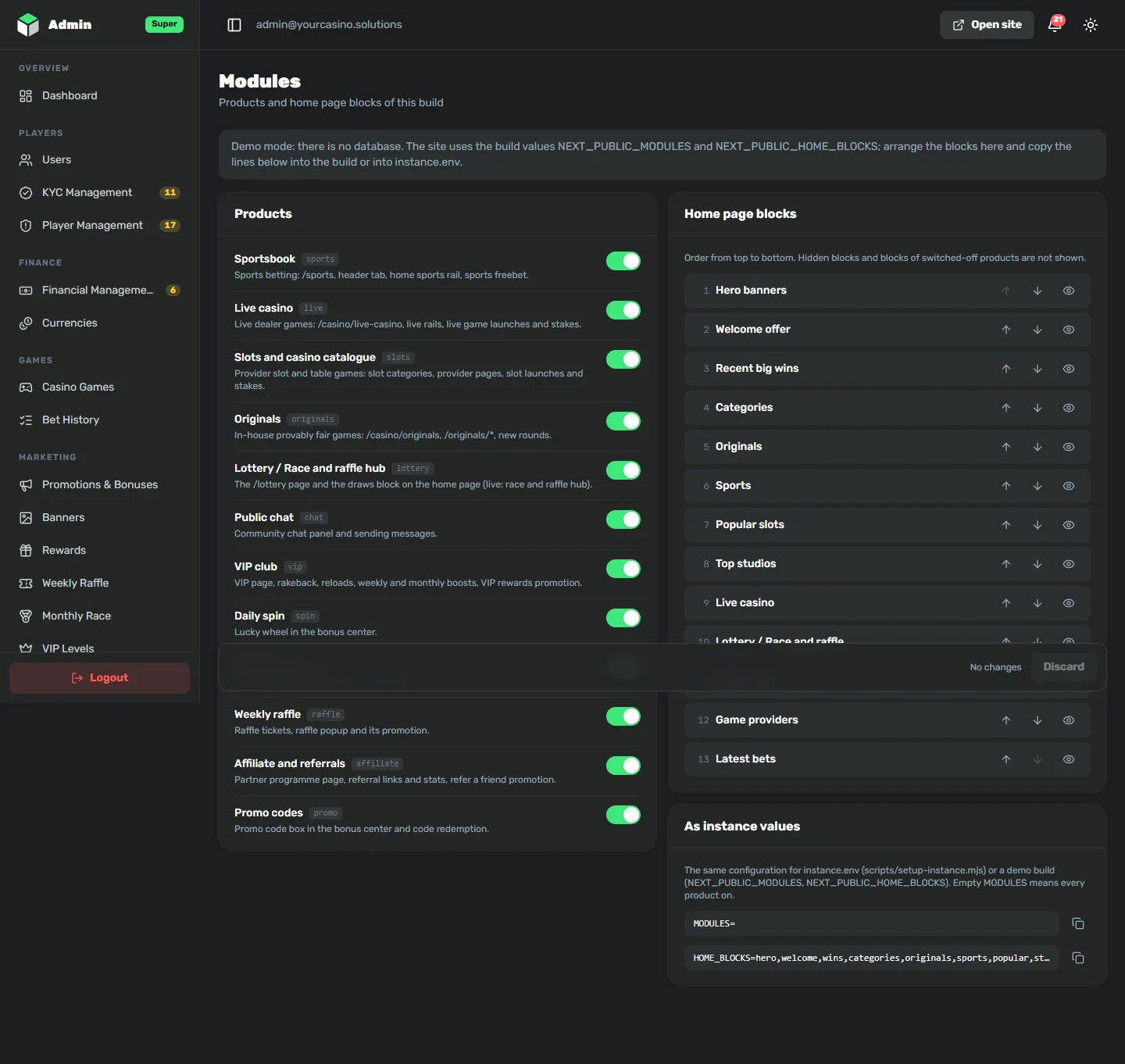Click the HOME_BLOCKS value field
This screenshot has width=1125, height=1064.
click(x=871, y=958)
